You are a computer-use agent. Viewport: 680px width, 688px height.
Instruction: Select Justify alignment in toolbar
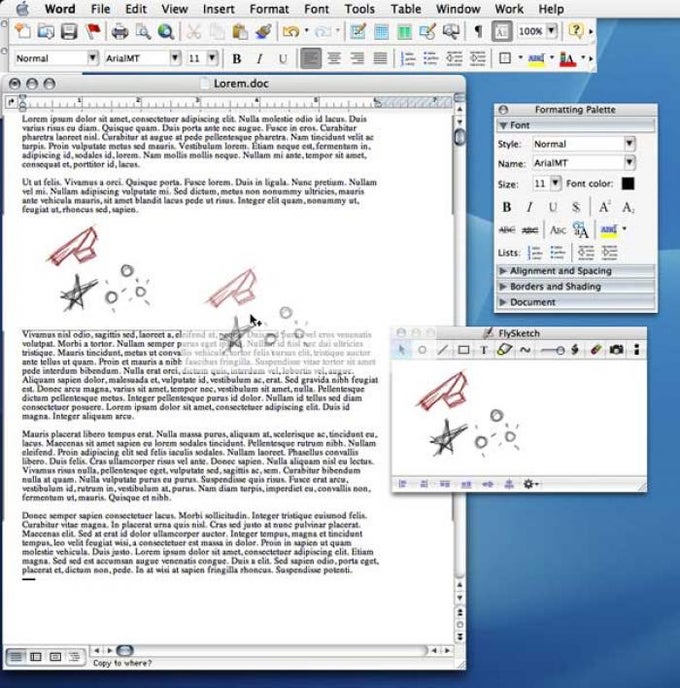(x=380, y=58)
